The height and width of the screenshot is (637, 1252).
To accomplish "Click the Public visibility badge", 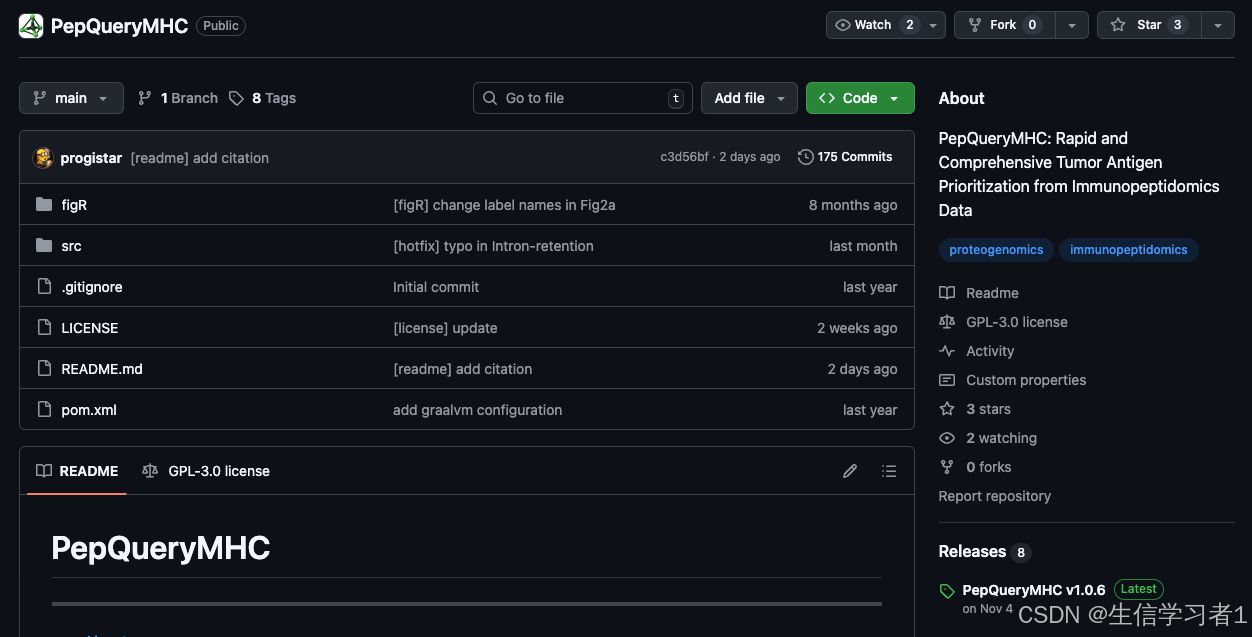I will click(221, 26).
